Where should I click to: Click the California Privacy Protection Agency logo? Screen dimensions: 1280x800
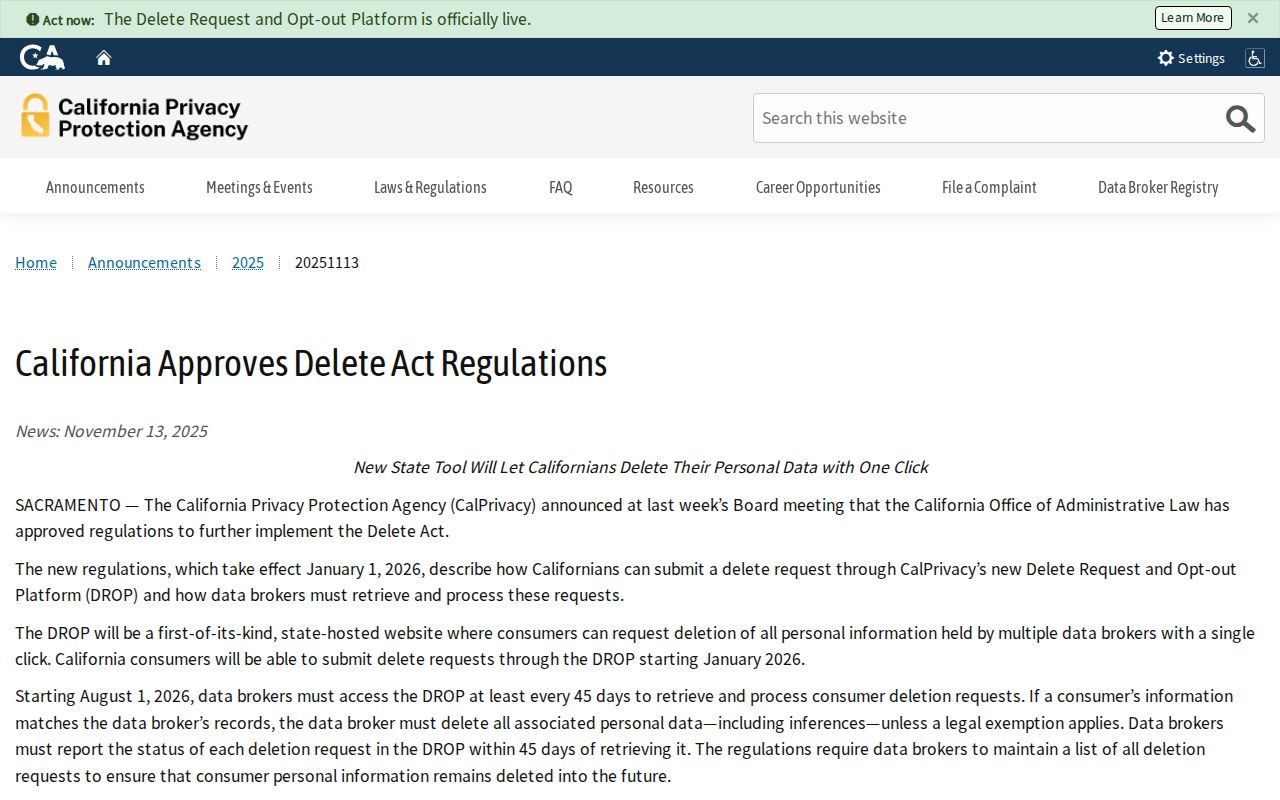[134, 117]
